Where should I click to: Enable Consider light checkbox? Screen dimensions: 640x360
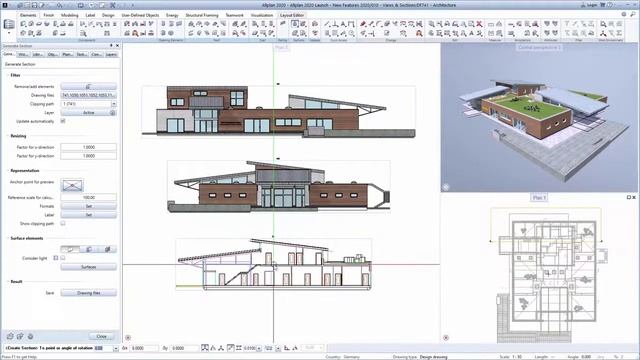point(63,258)
